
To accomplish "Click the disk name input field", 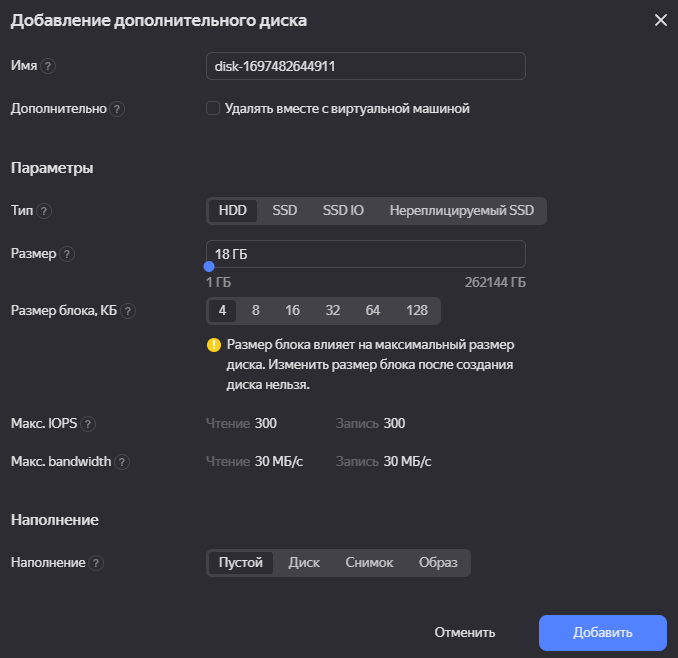I will [x=366, y=66].
